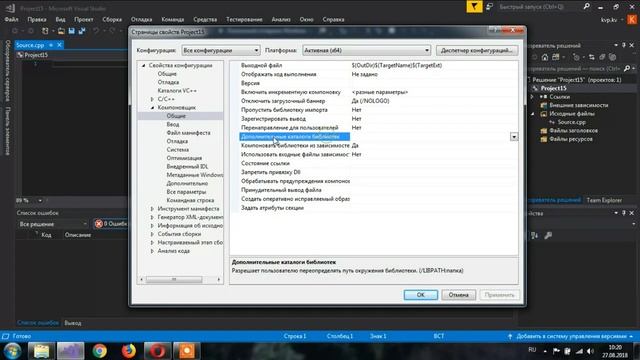The width and height of the screenshot is (640, 360).
Task: Open the Сборка menu
Action: 112,19
